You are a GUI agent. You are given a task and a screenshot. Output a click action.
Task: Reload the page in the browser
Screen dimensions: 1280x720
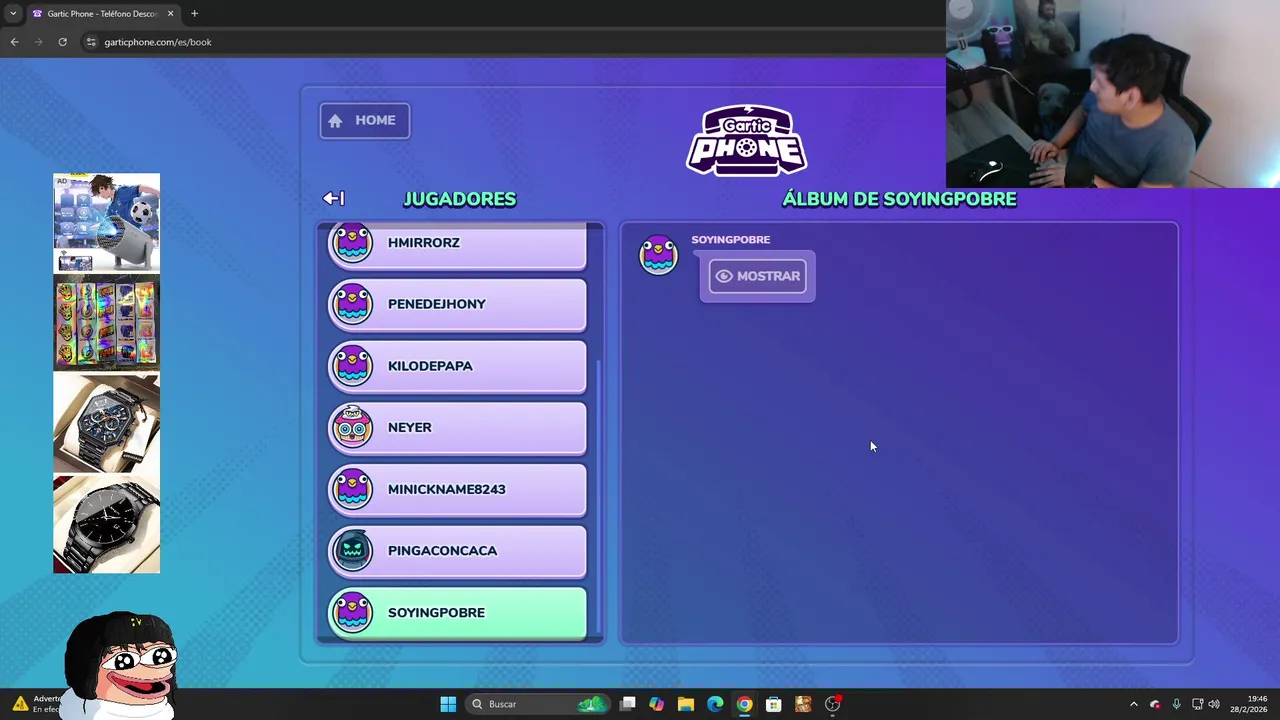(x=62, y=42)
